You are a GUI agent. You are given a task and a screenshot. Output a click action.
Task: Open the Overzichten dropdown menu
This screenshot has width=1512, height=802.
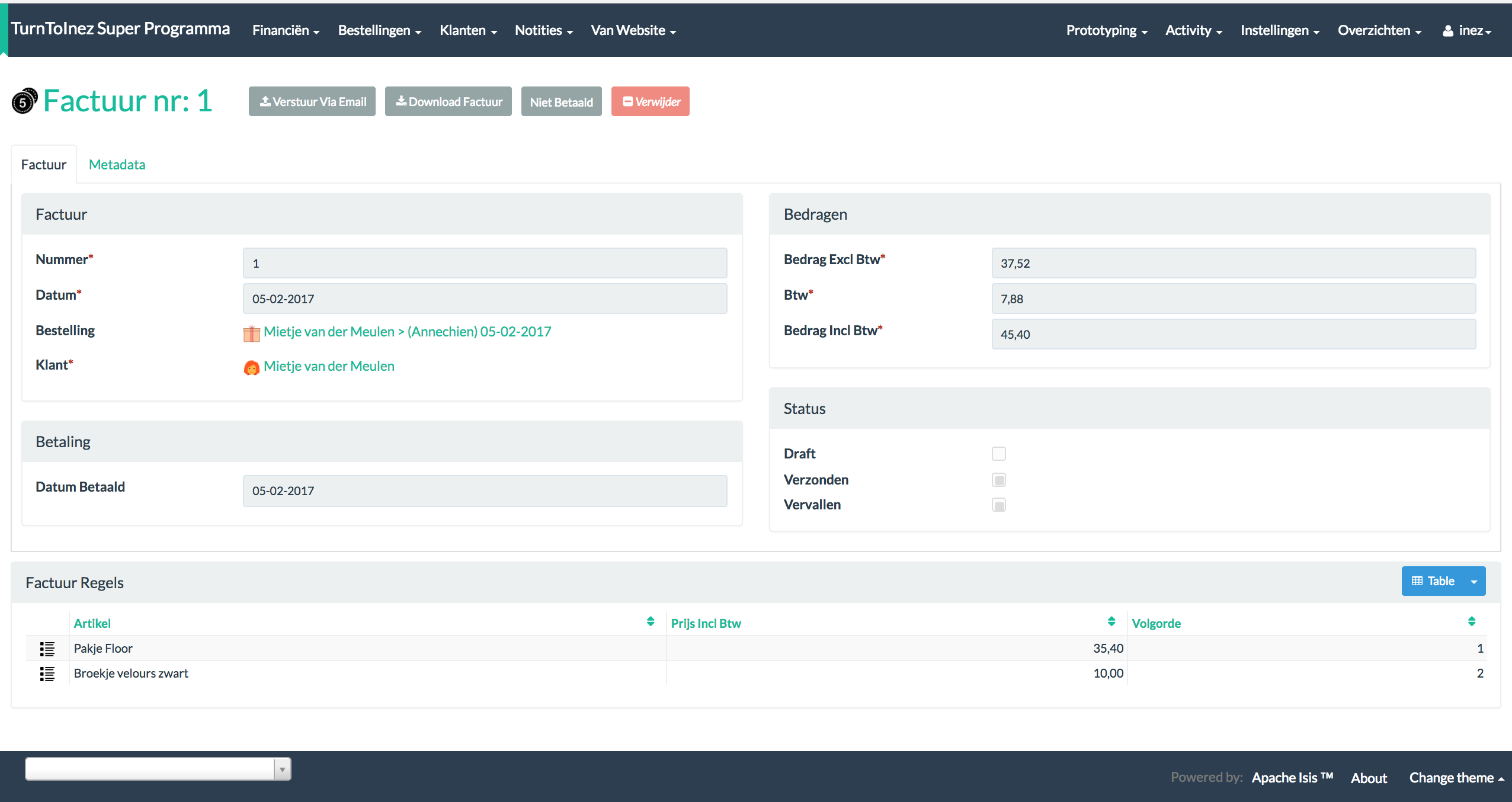1379,30
